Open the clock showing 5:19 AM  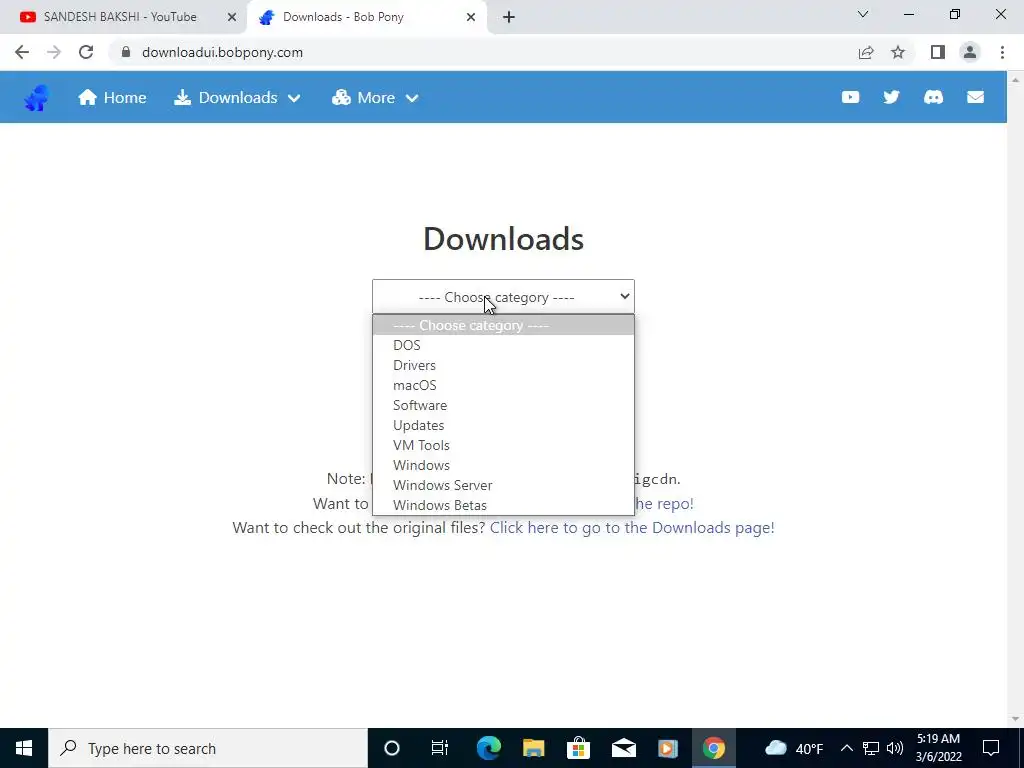click(x=939, y=748)
